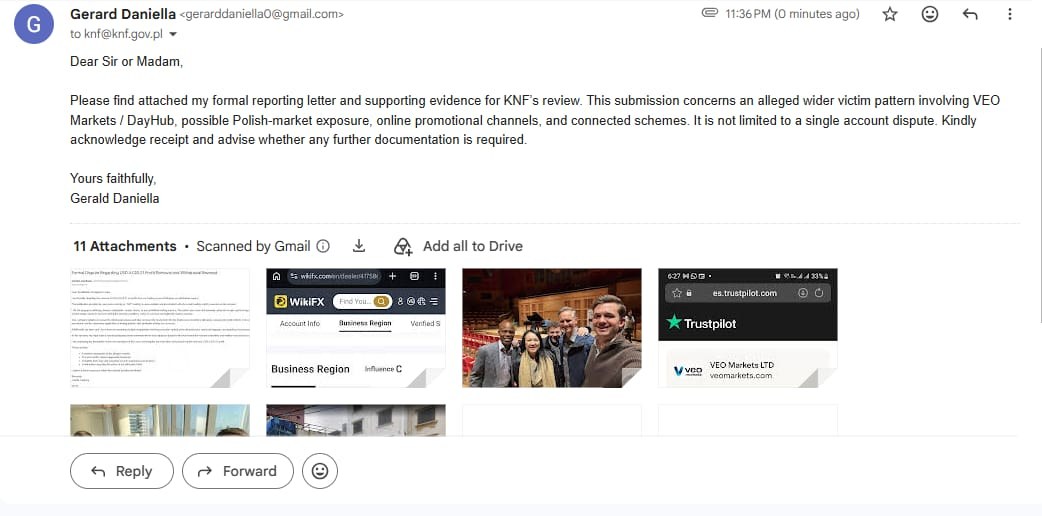Click the Scanned by Gmail info icon
Viewport: 1042px width, 516px height.
tap(323, 246)
